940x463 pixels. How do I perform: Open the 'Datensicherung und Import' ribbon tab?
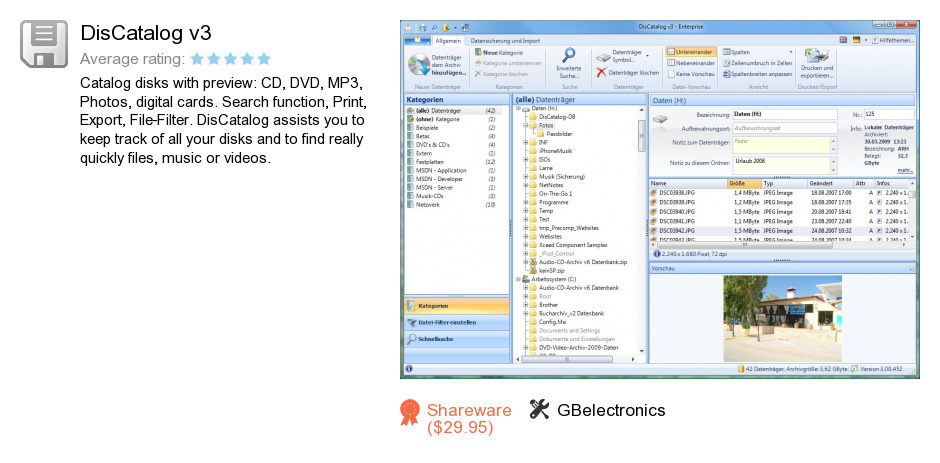point(505,41)
